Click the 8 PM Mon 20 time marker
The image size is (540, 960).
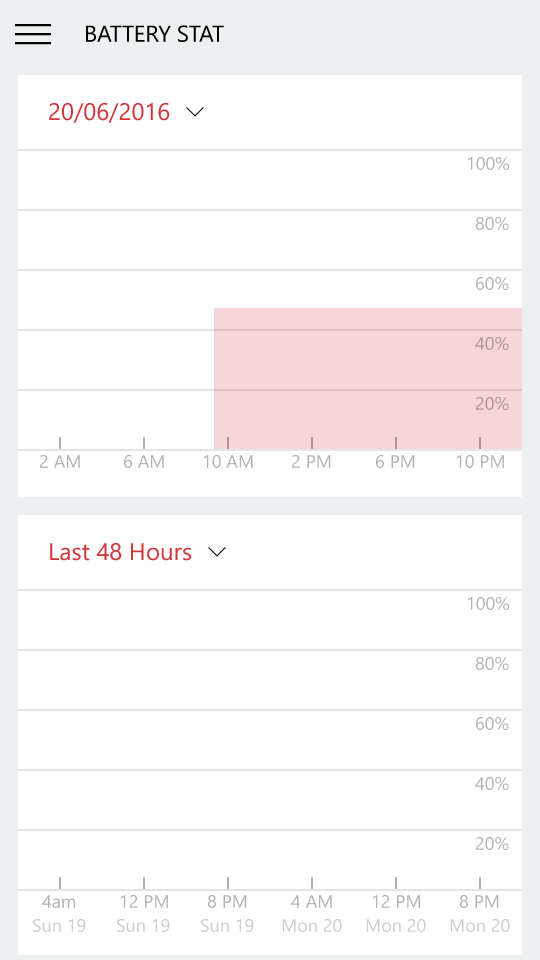pyautogui.click(x=480, y=913)
